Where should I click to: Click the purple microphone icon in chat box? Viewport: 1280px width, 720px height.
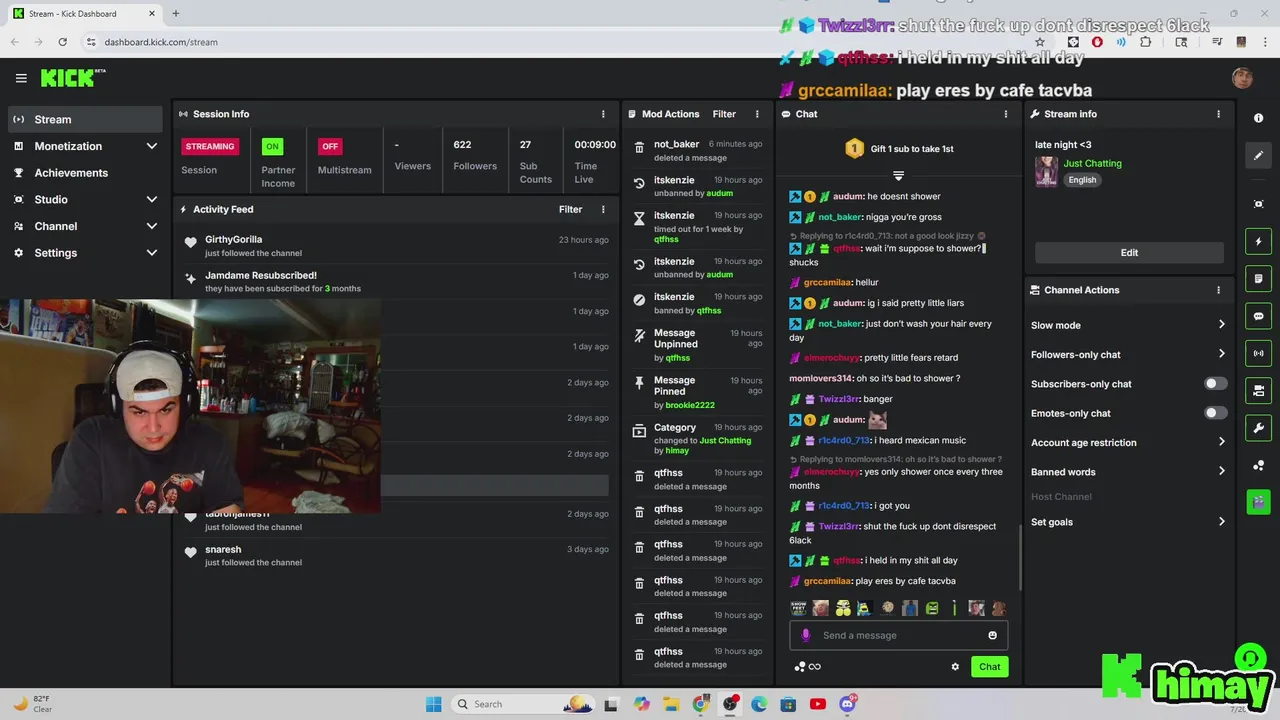tap(806, 635)
